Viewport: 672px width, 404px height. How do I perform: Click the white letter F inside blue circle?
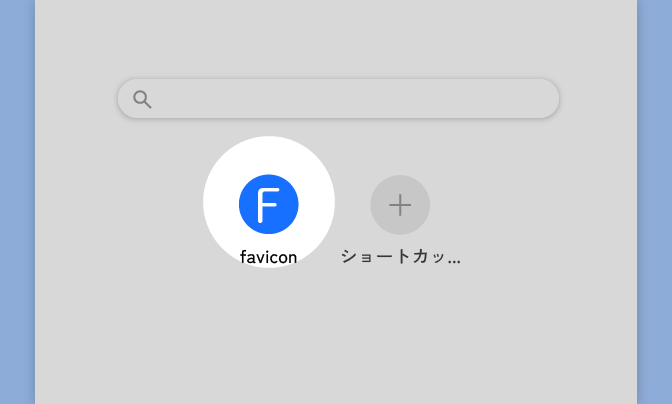coord(268,205)
